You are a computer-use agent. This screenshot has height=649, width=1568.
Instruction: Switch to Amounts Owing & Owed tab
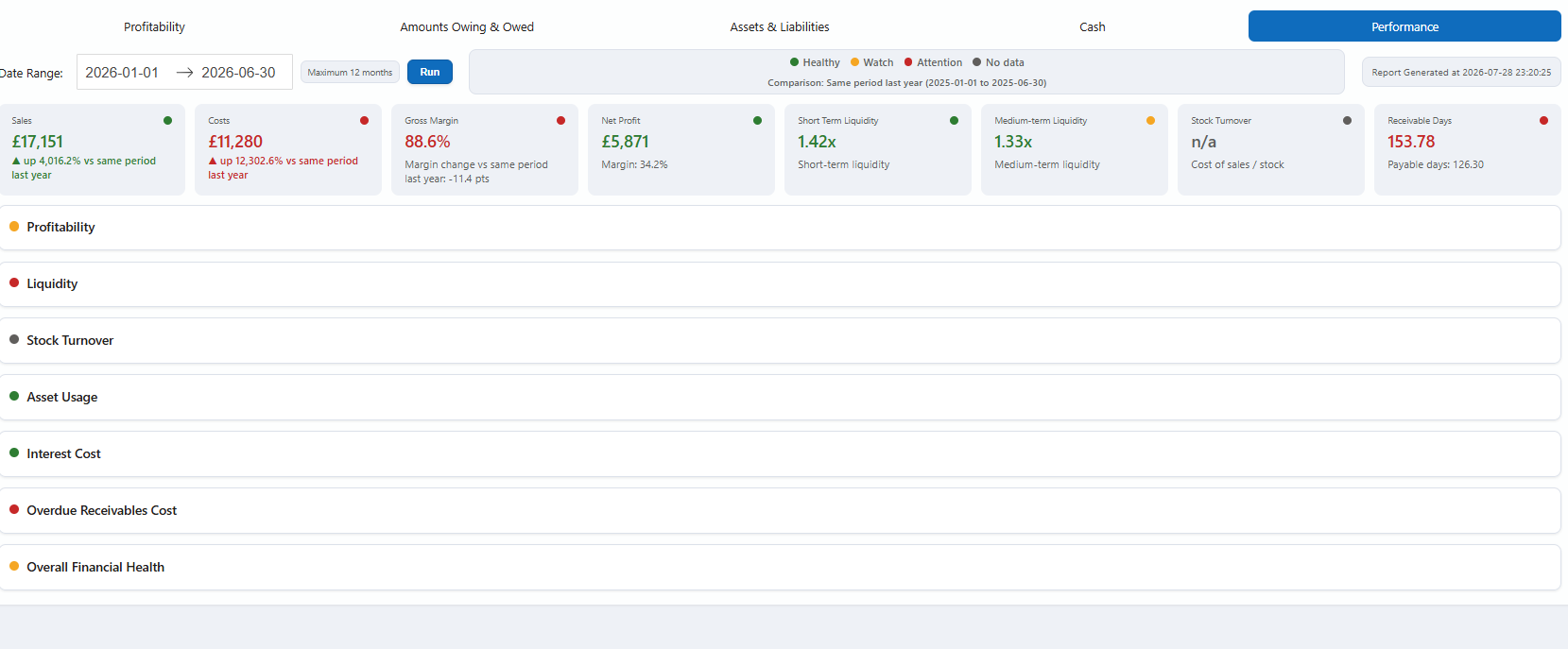tap(467, 26)
